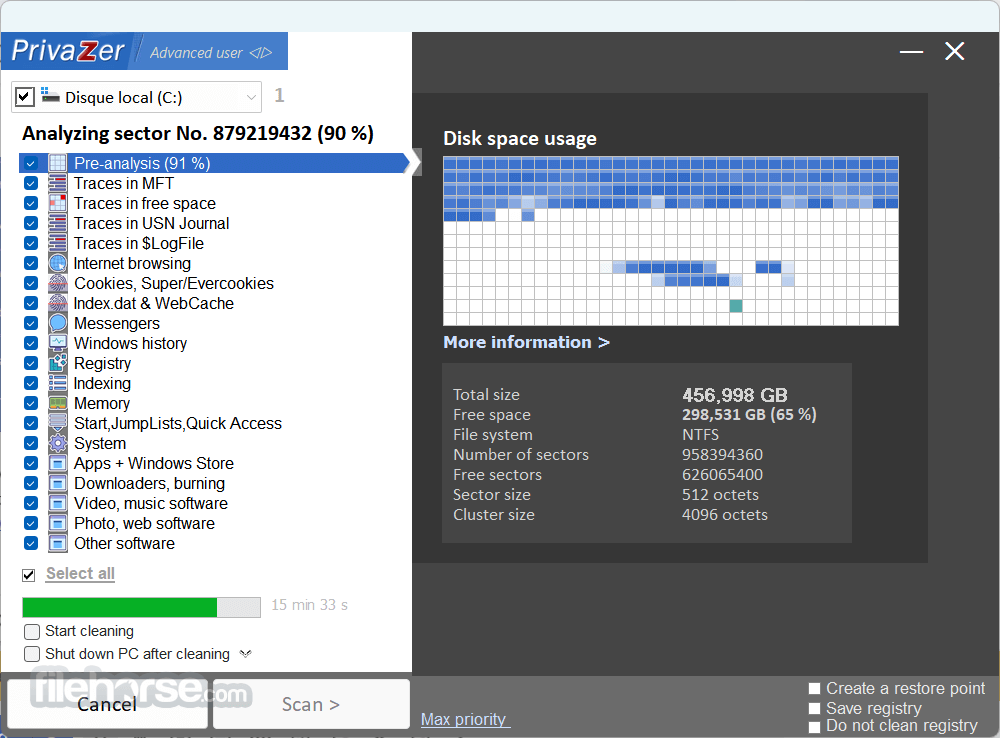Click the drive icon next to Disque local
1000x738 pixels.
[50, 96]
